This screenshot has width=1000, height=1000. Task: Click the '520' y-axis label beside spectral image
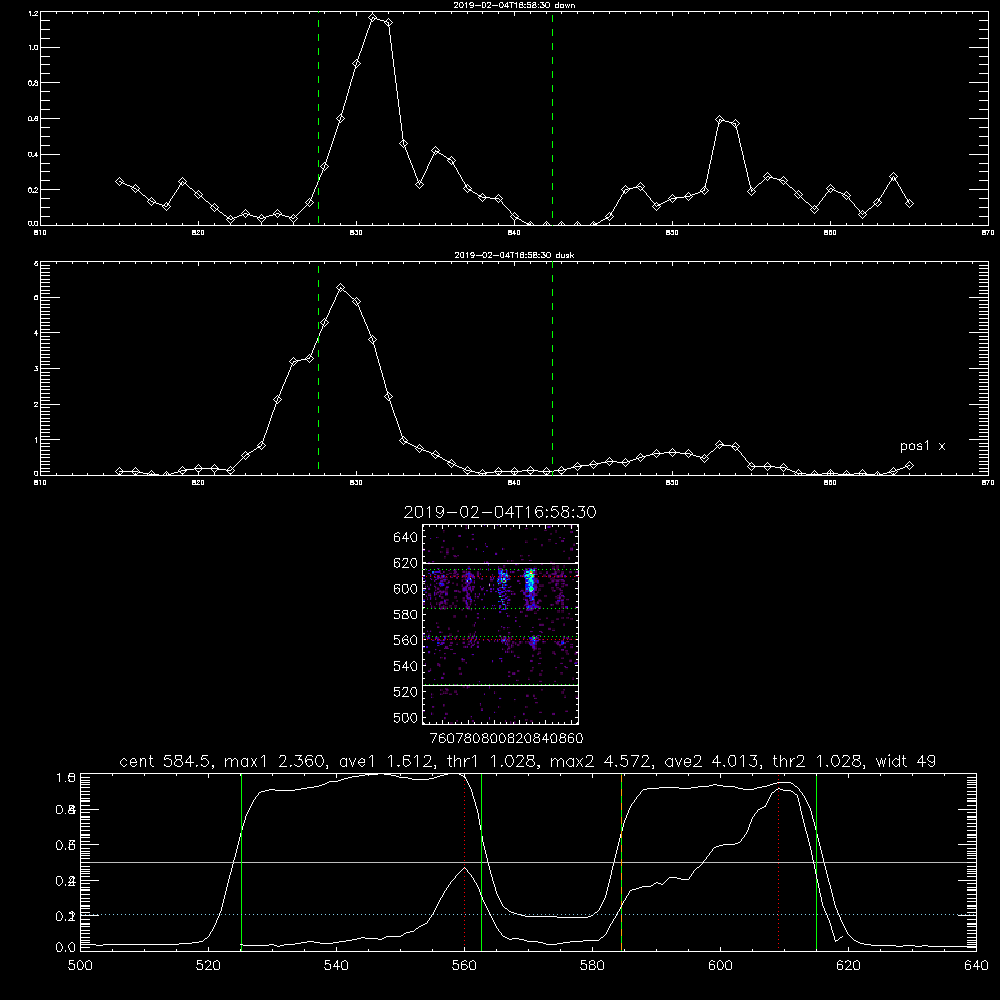click(405, 692)
